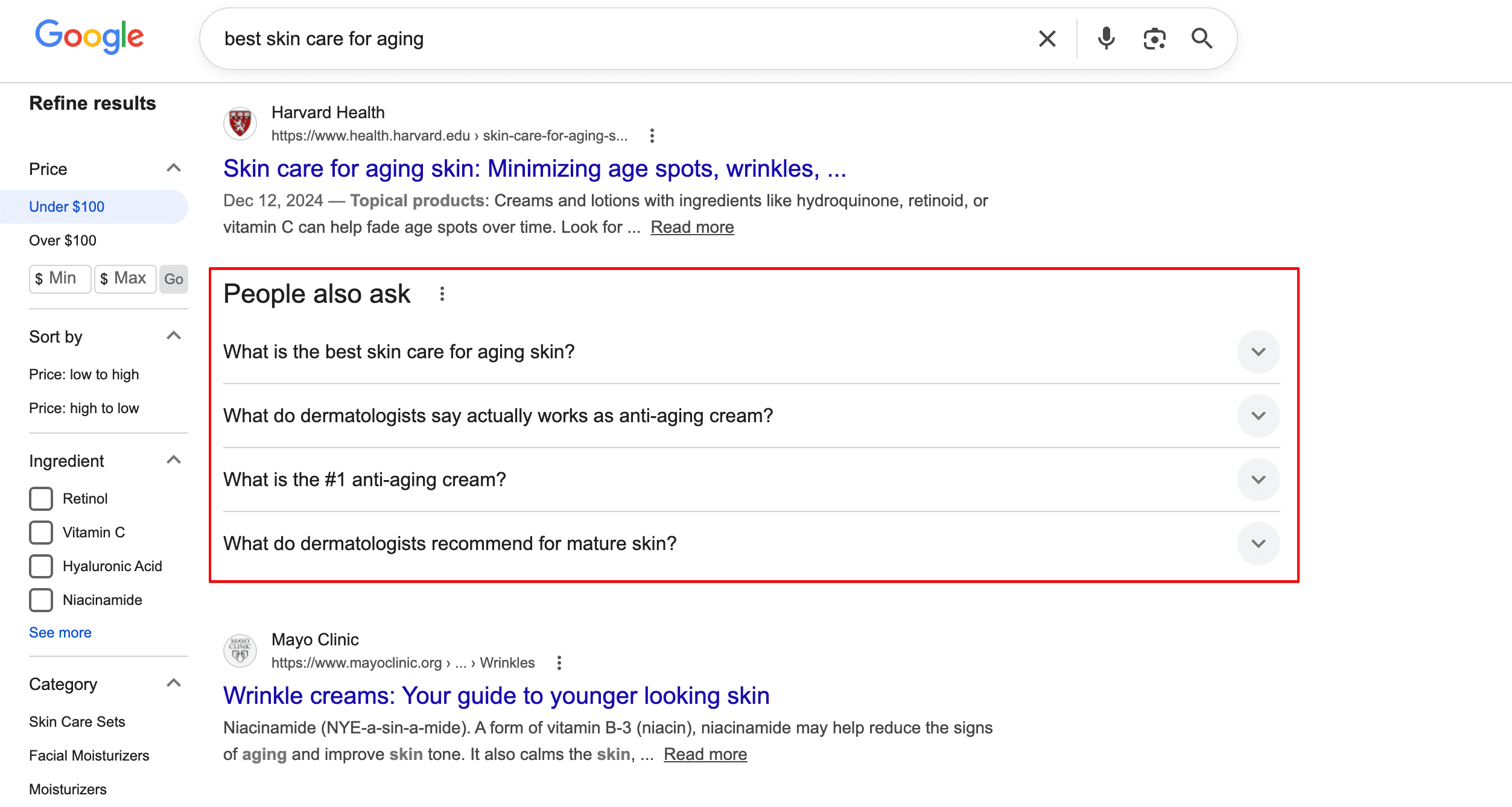This screenshot has width=1512, height=807.
Task: Expand the #1 anti-aging cream question
Action: tap(1259, 479)
